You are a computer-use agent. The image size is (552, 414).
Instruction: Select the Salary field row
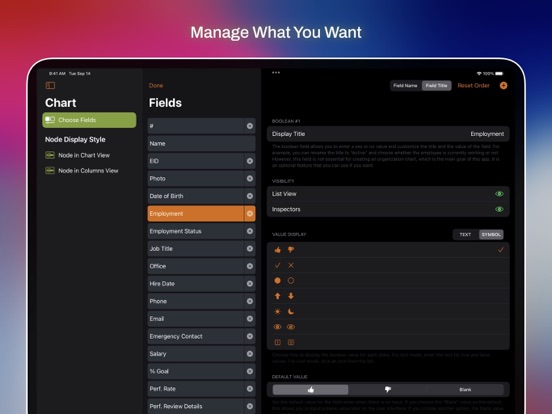[x=195, y=354]
